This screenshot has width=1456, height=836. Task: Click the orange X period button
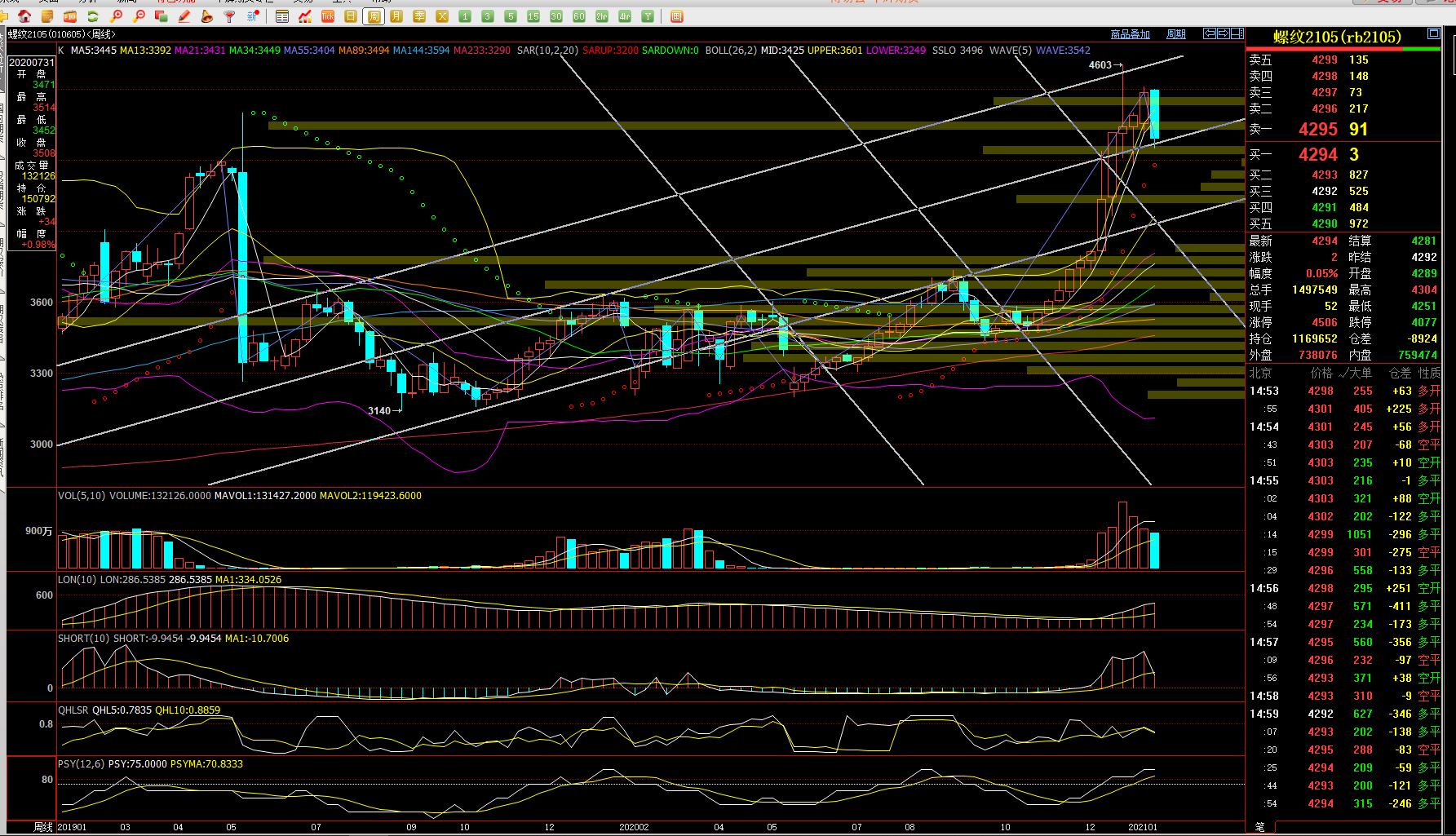tap(442, 16)
